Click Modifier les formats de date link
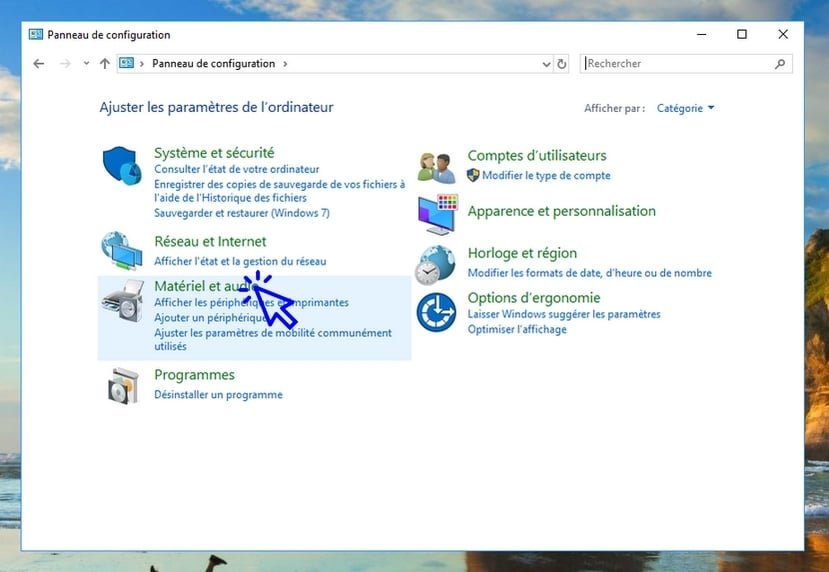 pos(589,273)
